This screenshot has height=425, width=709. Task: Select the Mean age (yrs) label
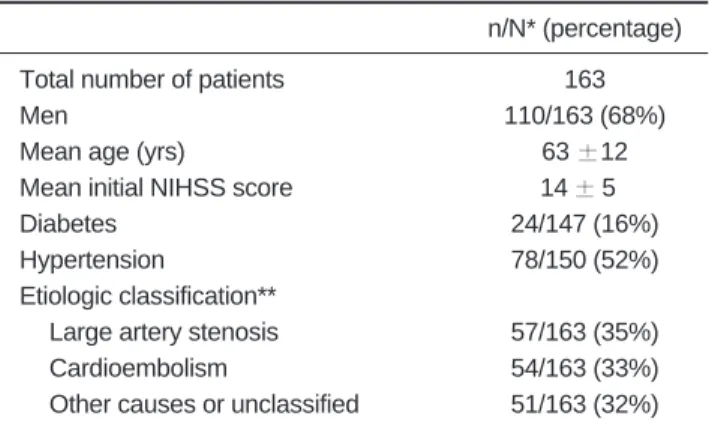(x=102, y=152)
